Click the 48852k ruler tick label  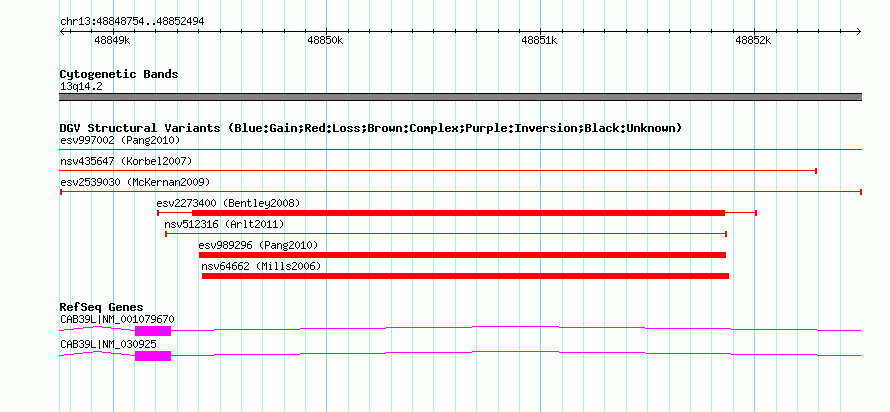754,40
